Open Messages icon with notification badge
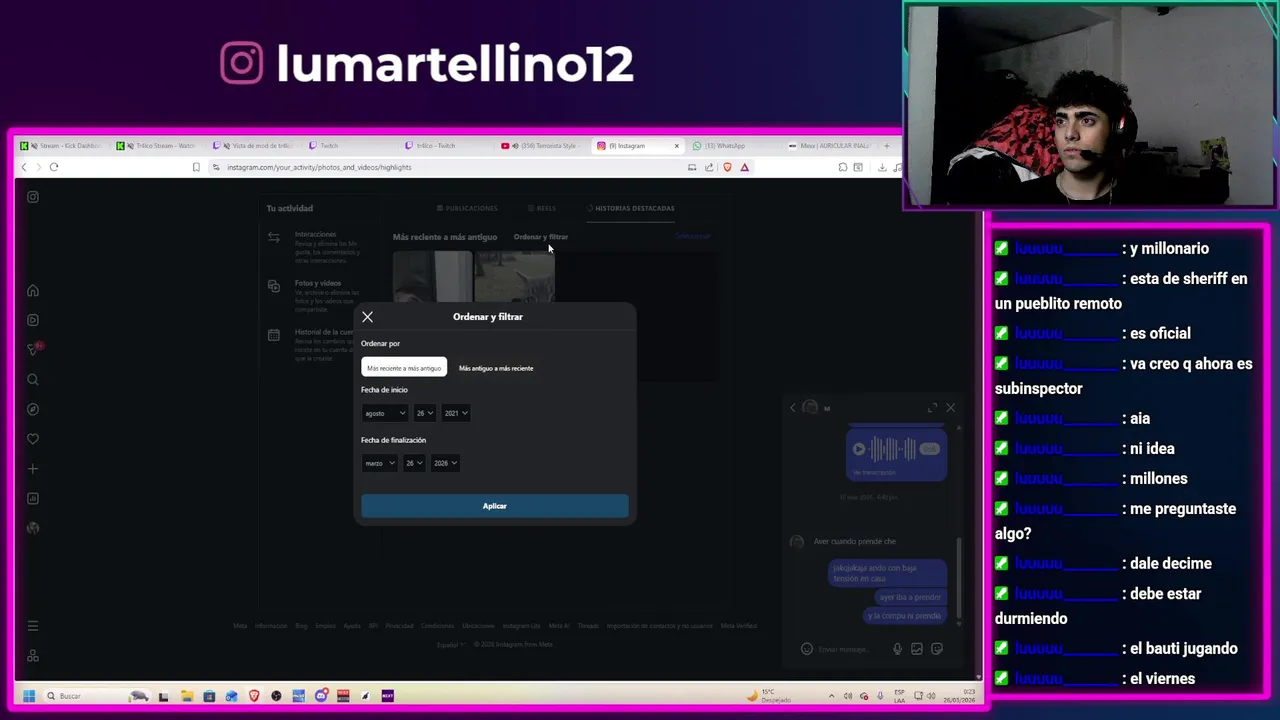Screen dimensions: 1280x720 [34, 349]
